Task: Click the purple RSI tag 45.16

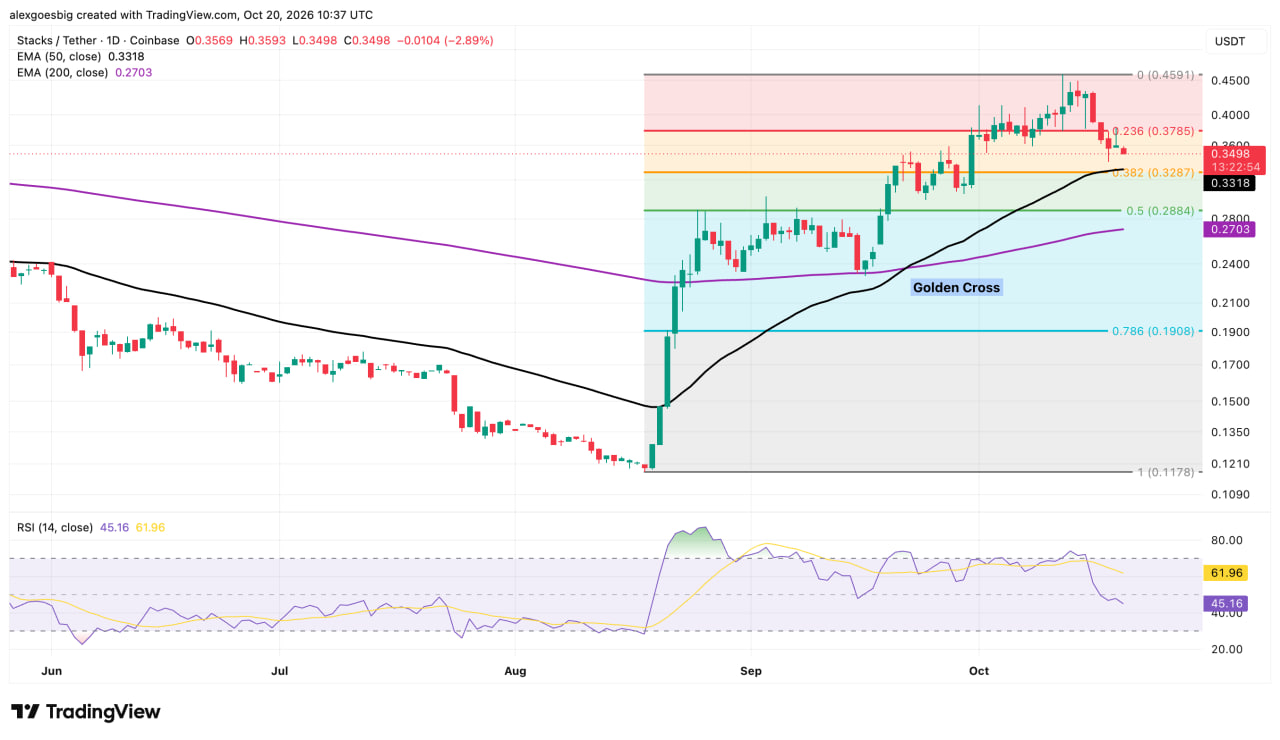Action: click(1226, 603)
